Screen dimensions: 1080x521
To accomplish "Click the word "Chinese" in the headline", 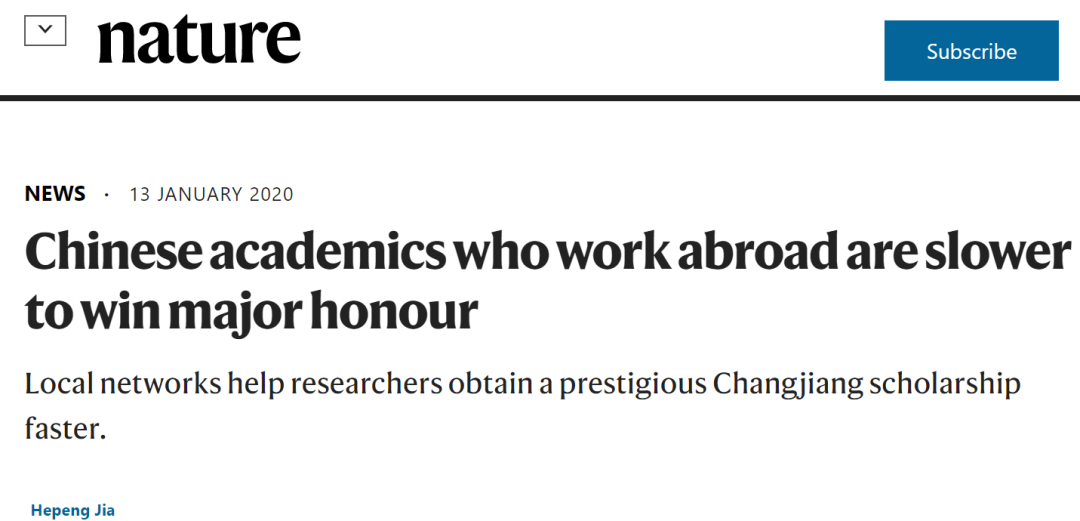I will click(110, 253).
